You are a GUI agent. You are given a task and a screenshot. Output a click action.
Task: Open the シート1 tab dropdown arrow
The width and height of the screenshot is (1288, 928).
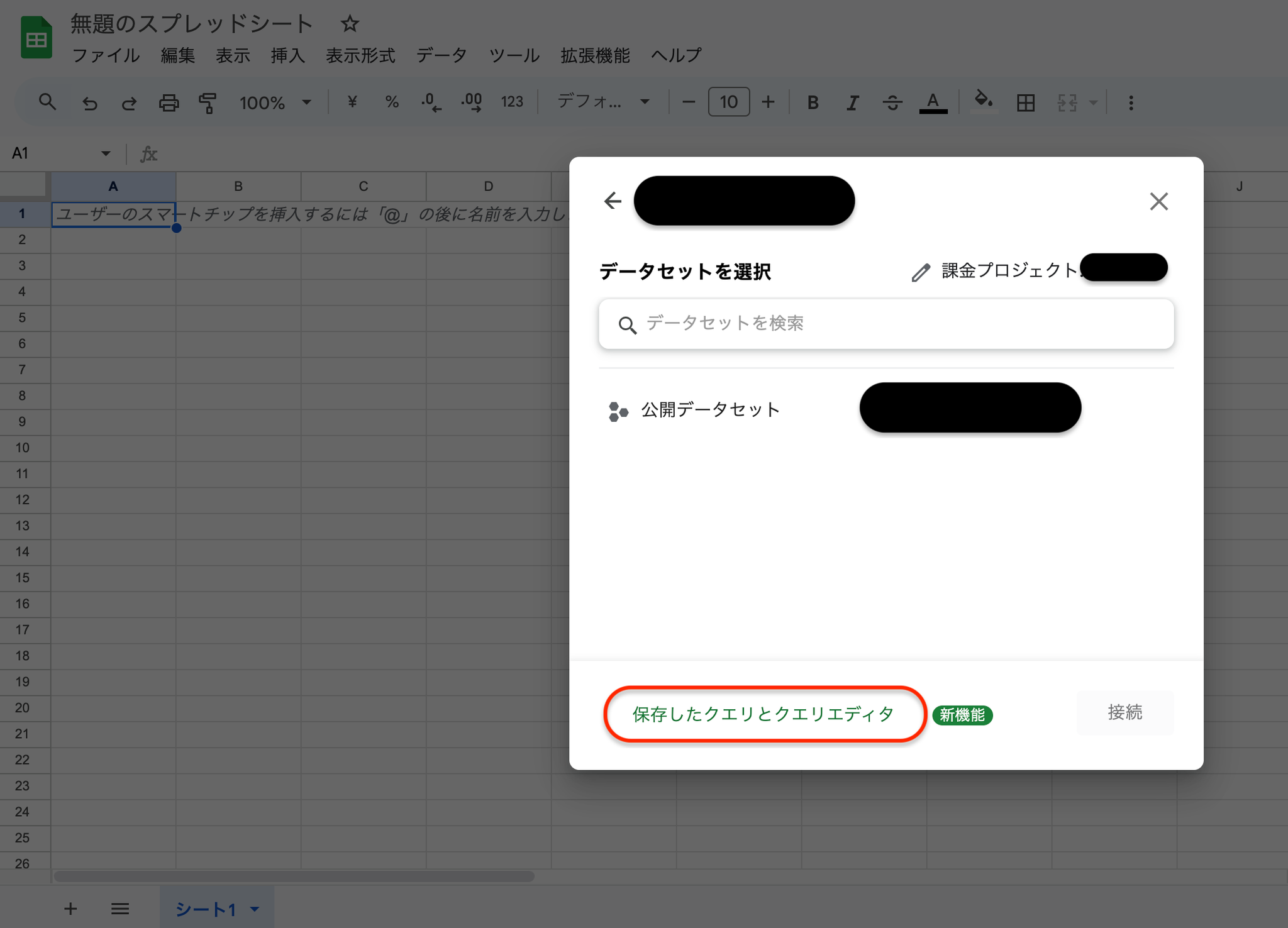point(255,909)
